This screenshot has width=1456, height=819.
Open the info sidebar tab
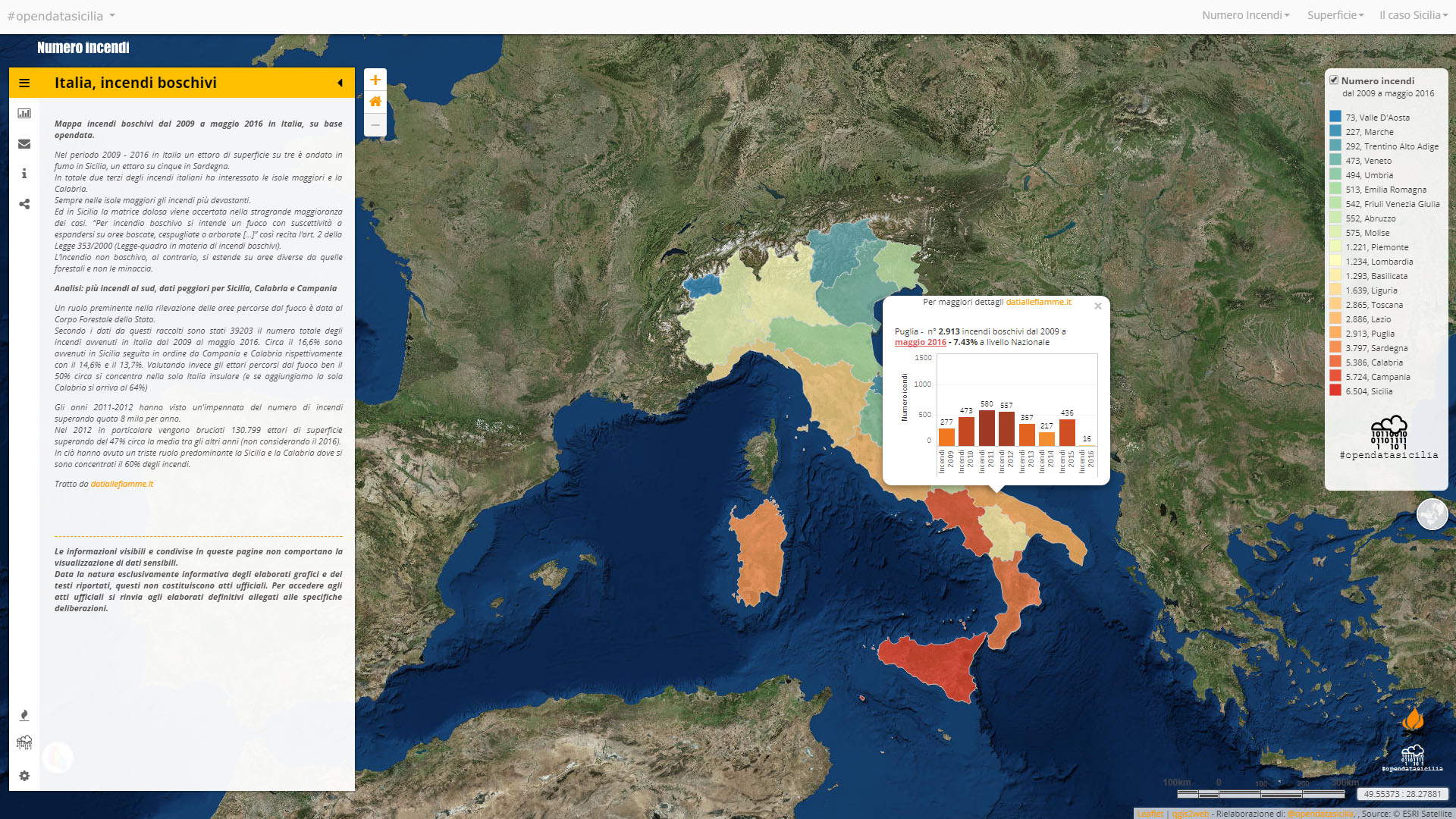pyautogui.click(x=24, y=174)
